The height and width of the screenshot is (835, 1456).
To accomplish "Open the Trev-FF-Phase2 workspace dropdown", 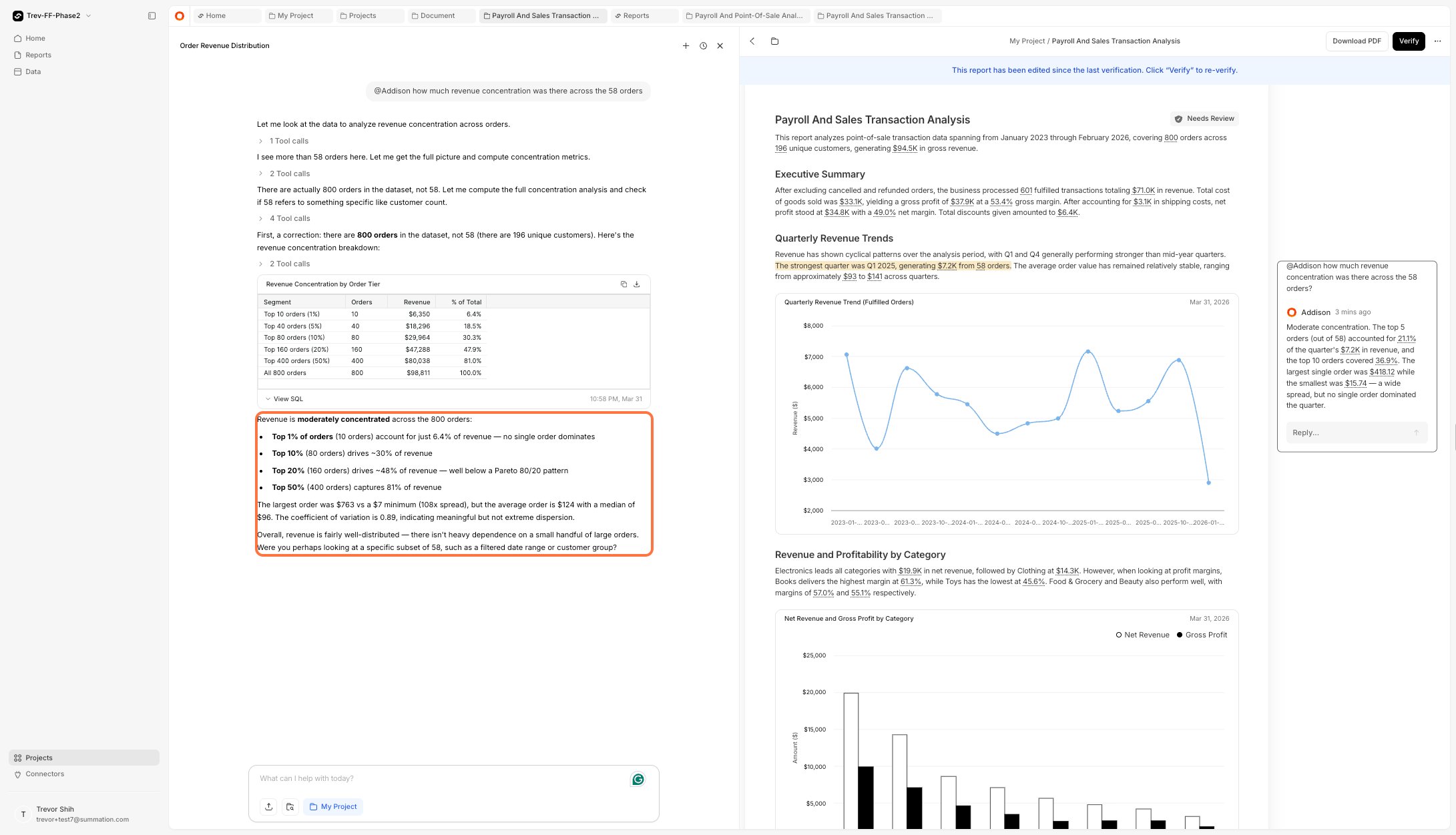I will tap(52, 15).
